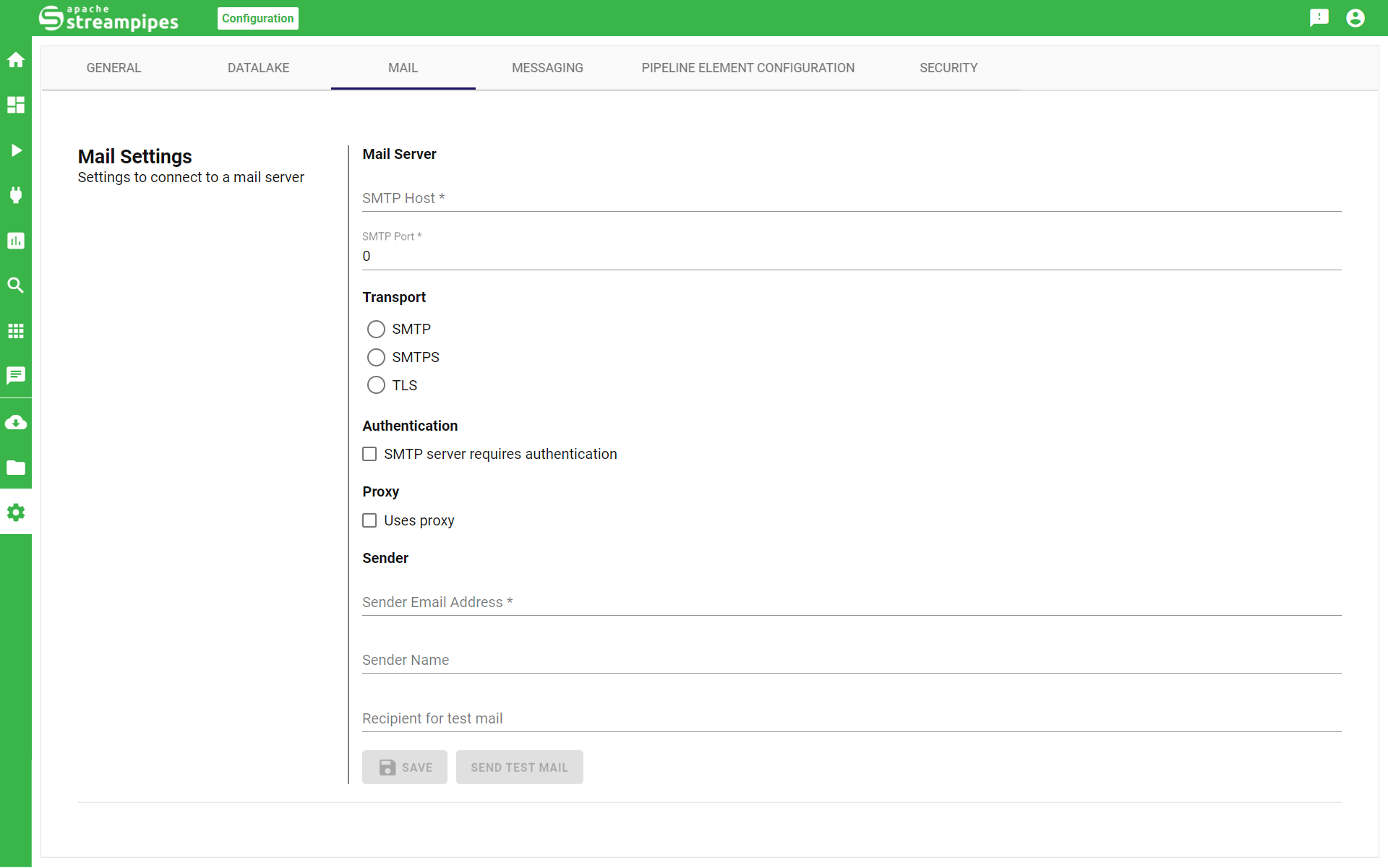Switch to the GENERAL configuration tab
This screenshot has height=868, width=1388.
click(113, 68)
